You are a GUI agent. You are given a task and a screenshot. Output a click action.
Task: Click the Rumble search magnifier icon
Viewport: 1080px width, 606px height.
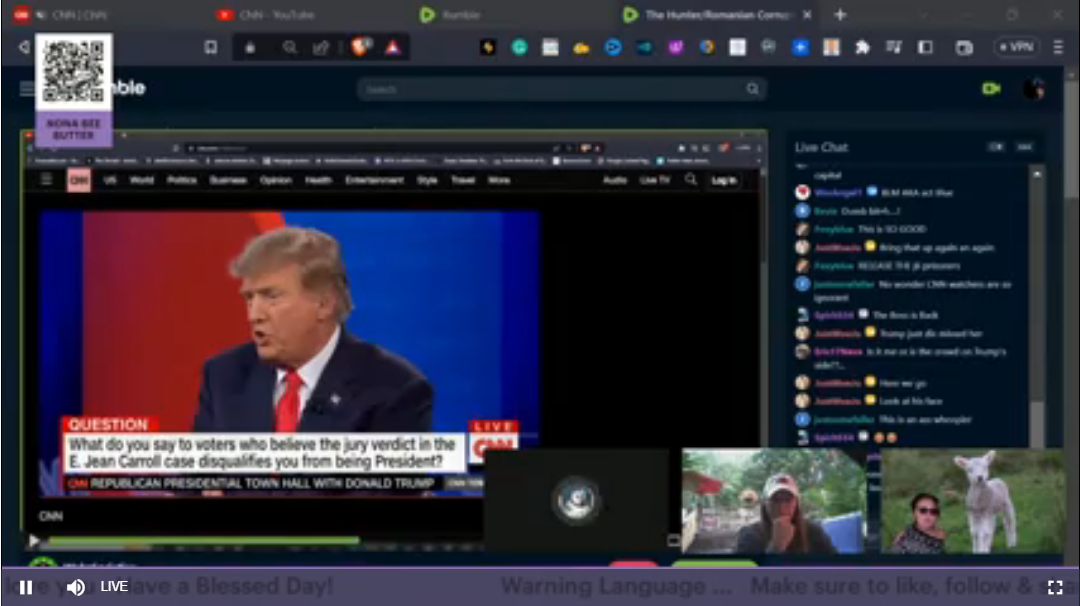click(752, 89)
